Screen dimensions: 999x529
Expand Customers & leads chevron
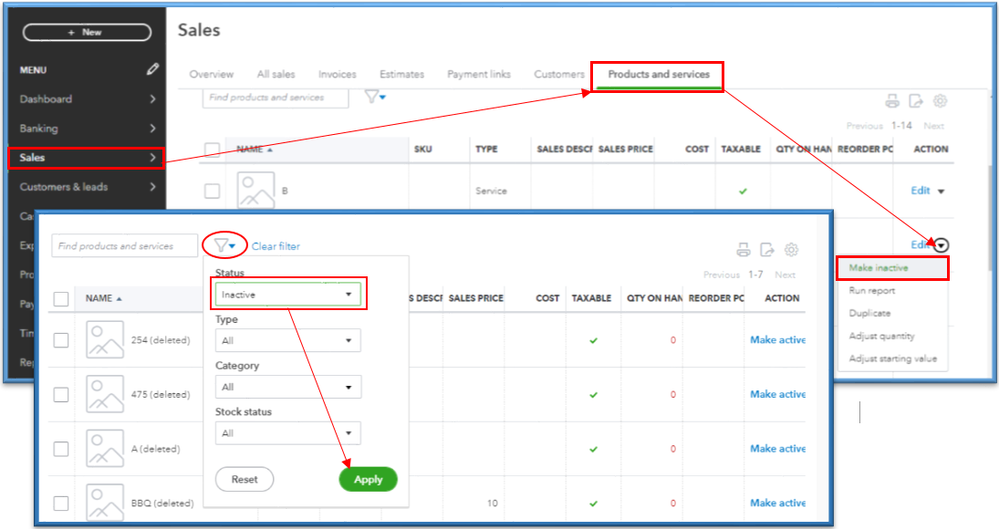pyautogui.click(x=152, y=187)
